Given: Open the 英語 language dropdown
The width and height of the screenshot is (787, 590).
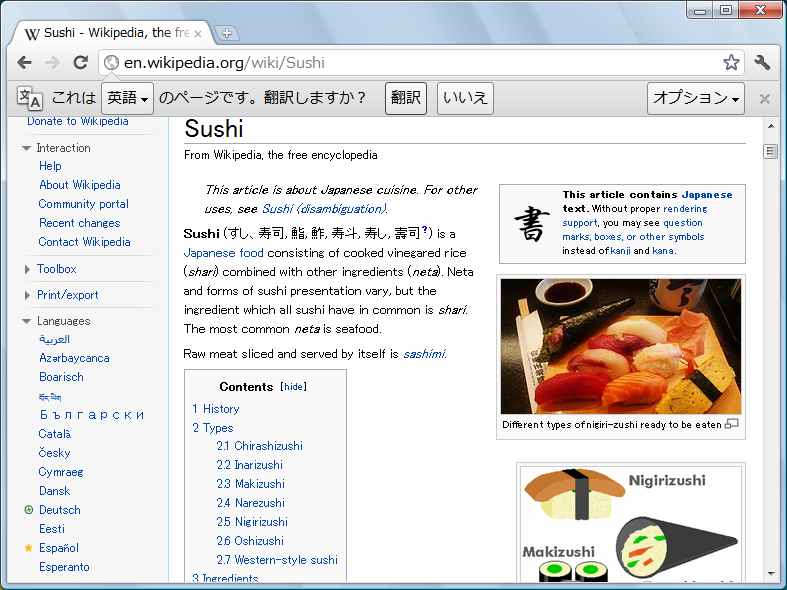Looking at the screenshot, I should coord(127,98).
